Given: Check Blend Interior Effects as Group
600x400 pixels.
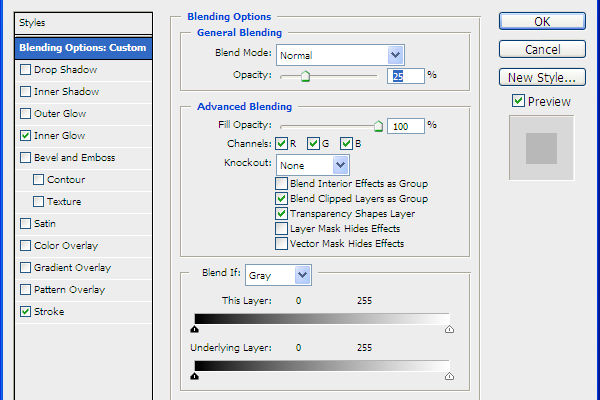Looking at the screenshot, I should coord(281,184).
